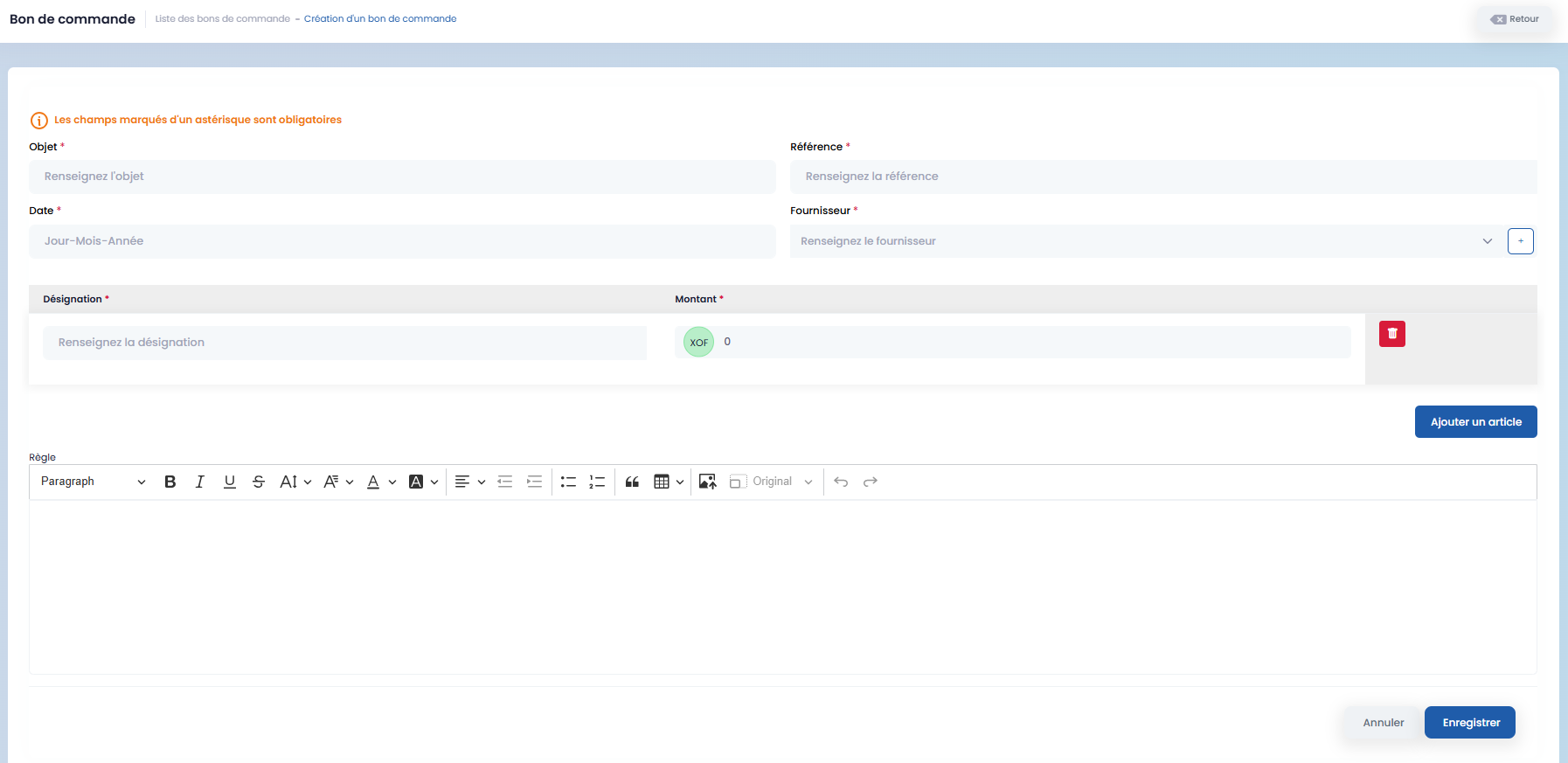Click the Enregistrer button
This screenshot has width=1568, height=763.
(x=1470, y=723)
